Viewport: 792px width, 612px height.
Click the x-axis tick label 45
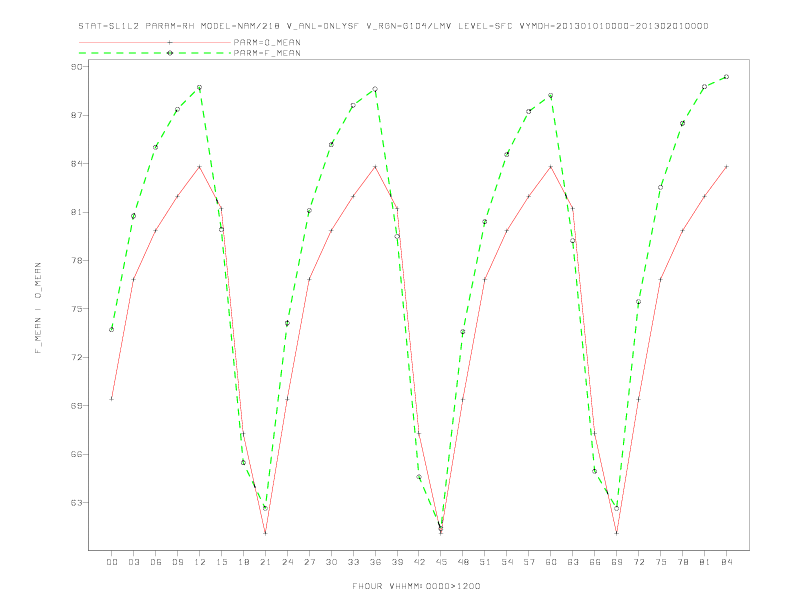(441, 562)
